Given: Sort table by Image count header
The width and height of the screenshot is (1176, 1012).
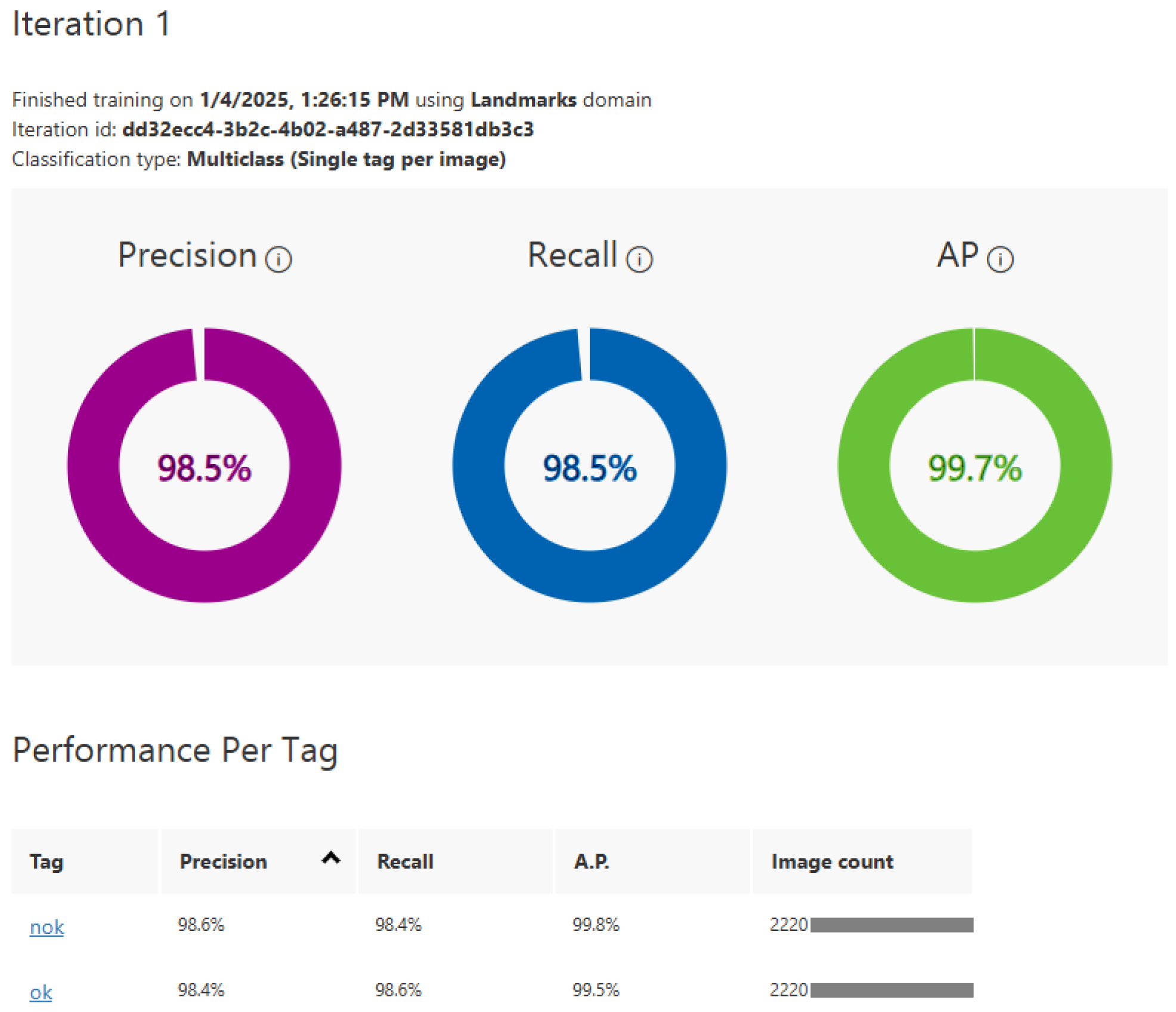Looking at the screenshot, I should (x=832, y=862).
